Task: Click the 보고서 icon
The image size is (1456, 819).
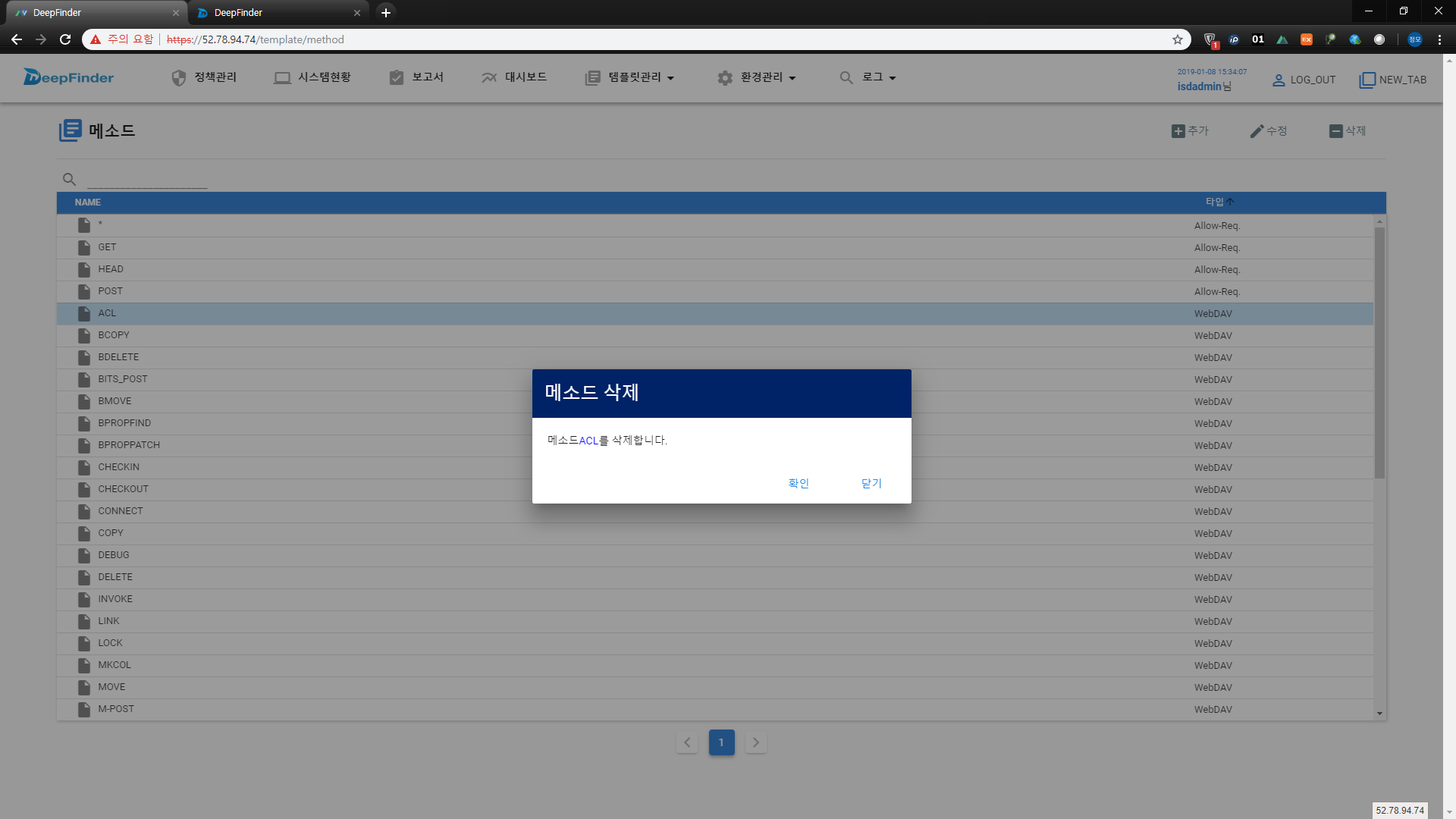Action: pos(397,77)
